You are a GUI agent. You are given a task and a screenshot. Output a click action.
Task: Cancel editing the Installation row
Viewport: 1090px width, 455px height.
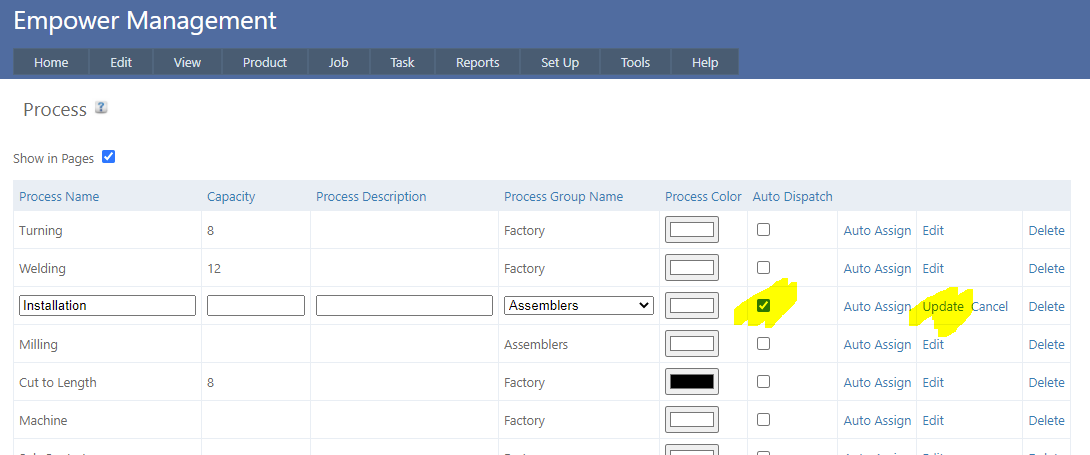(990, 307)
